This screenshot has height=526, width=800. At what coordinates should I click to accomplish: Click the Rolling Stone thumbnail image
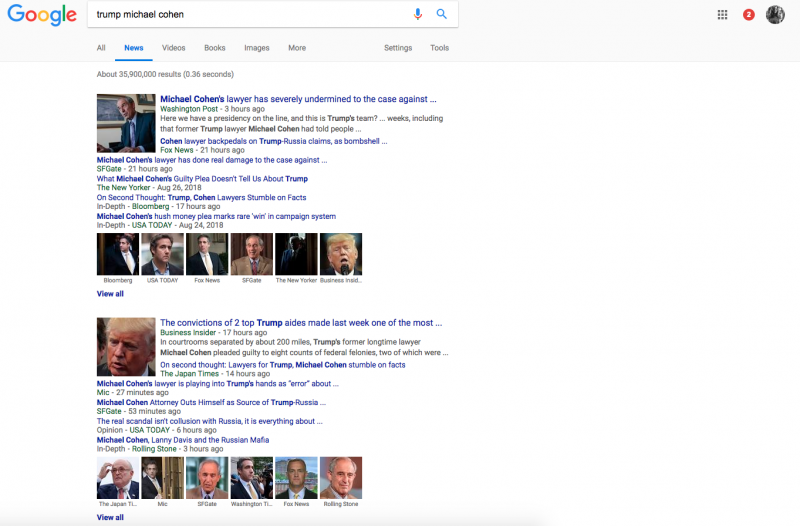tap(341, 478)
